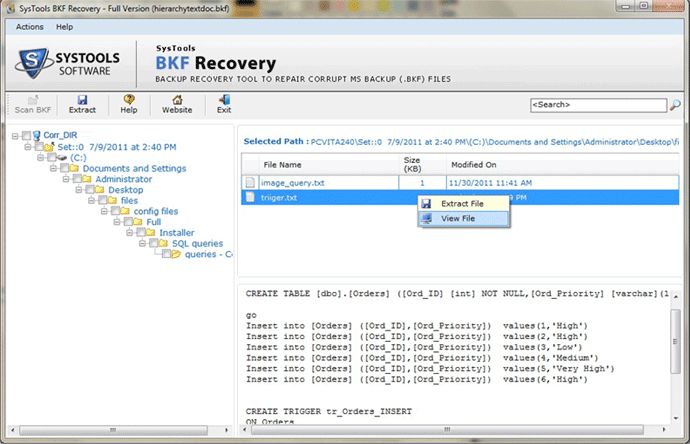Click the Corr_DIR computer icon
Image resolution: width=690 pixels, height=444 pixels.
point(37,135)
